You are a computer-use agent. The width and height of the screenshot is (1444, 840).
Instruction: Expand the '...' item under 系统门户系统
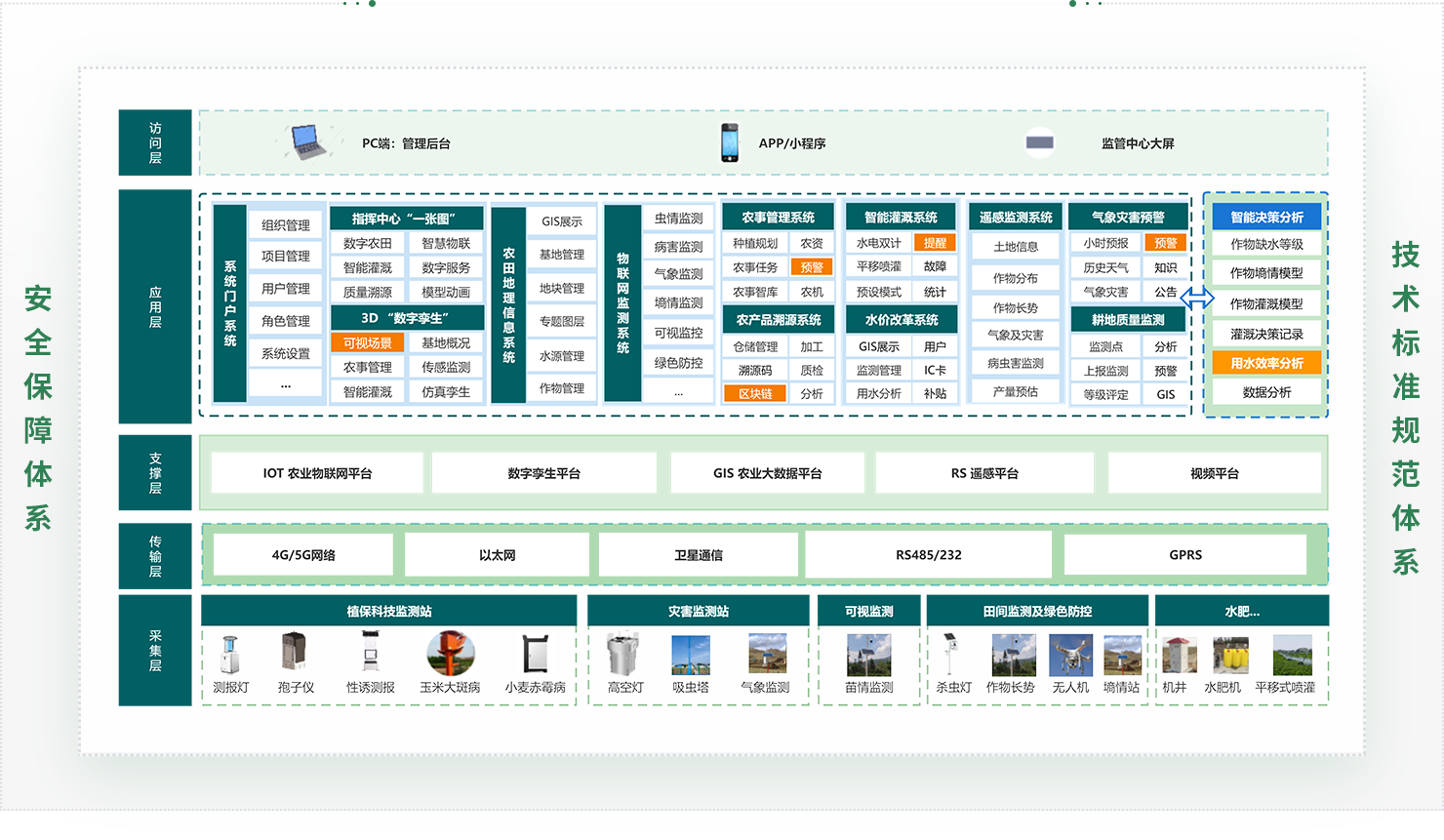(286, 385)
